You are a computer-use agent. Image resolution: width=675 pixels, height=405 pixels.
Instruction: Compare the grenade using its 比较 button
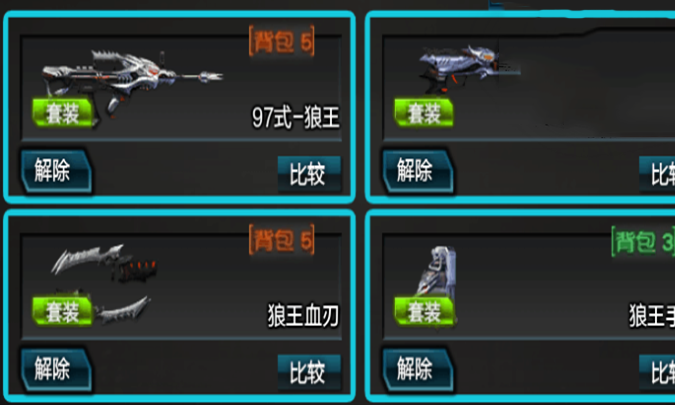pos(657,372)
